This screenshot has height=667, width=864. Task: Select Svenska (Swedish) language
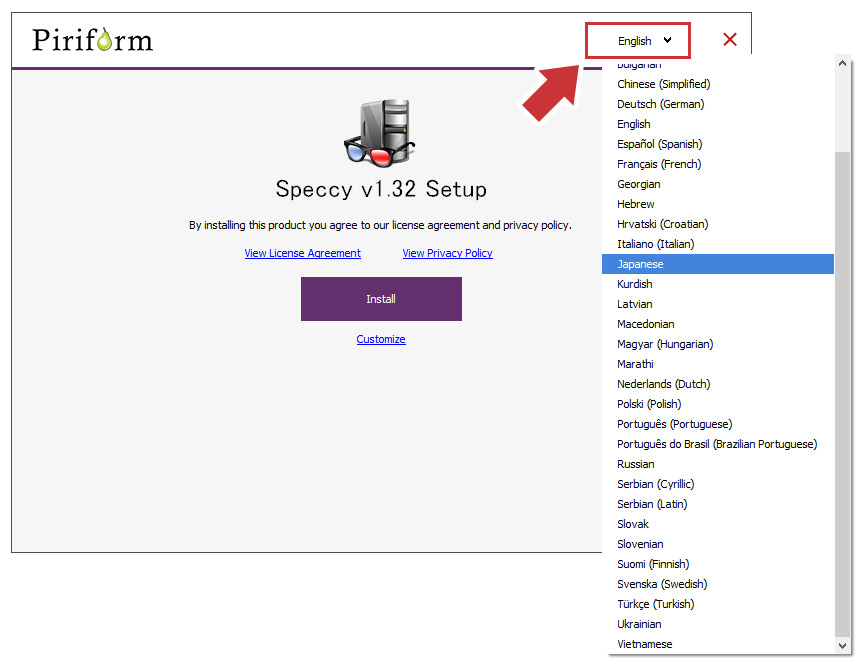coord(718,584)
